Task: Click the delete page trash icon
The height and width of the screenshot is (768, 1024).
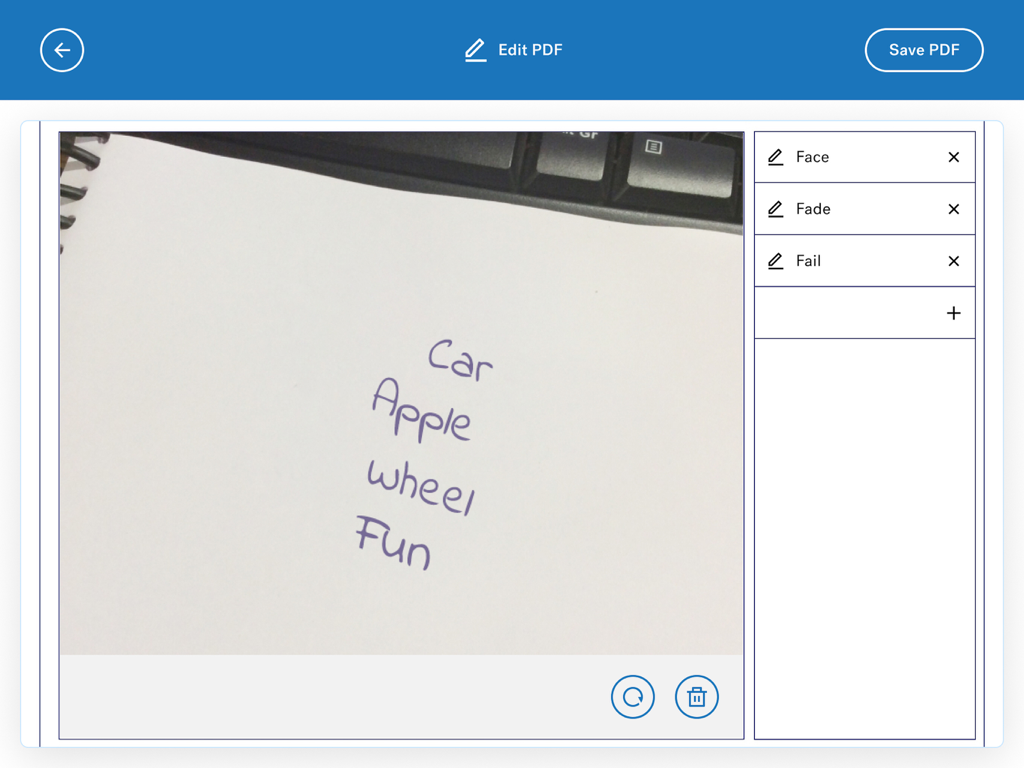Action: [697, 697]
